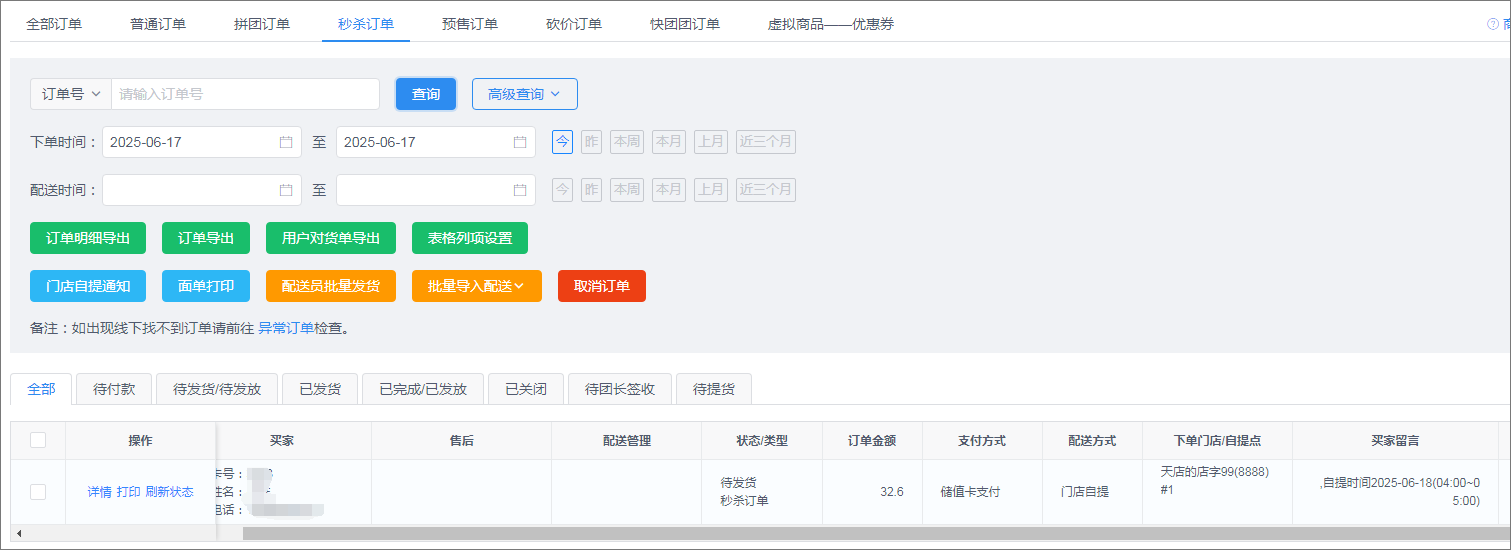The width and height of the screenshot is (1511, 550).
Task: Expand the 高级查询 dropdown
Action: pyautogui.click(x=525, y=94)
